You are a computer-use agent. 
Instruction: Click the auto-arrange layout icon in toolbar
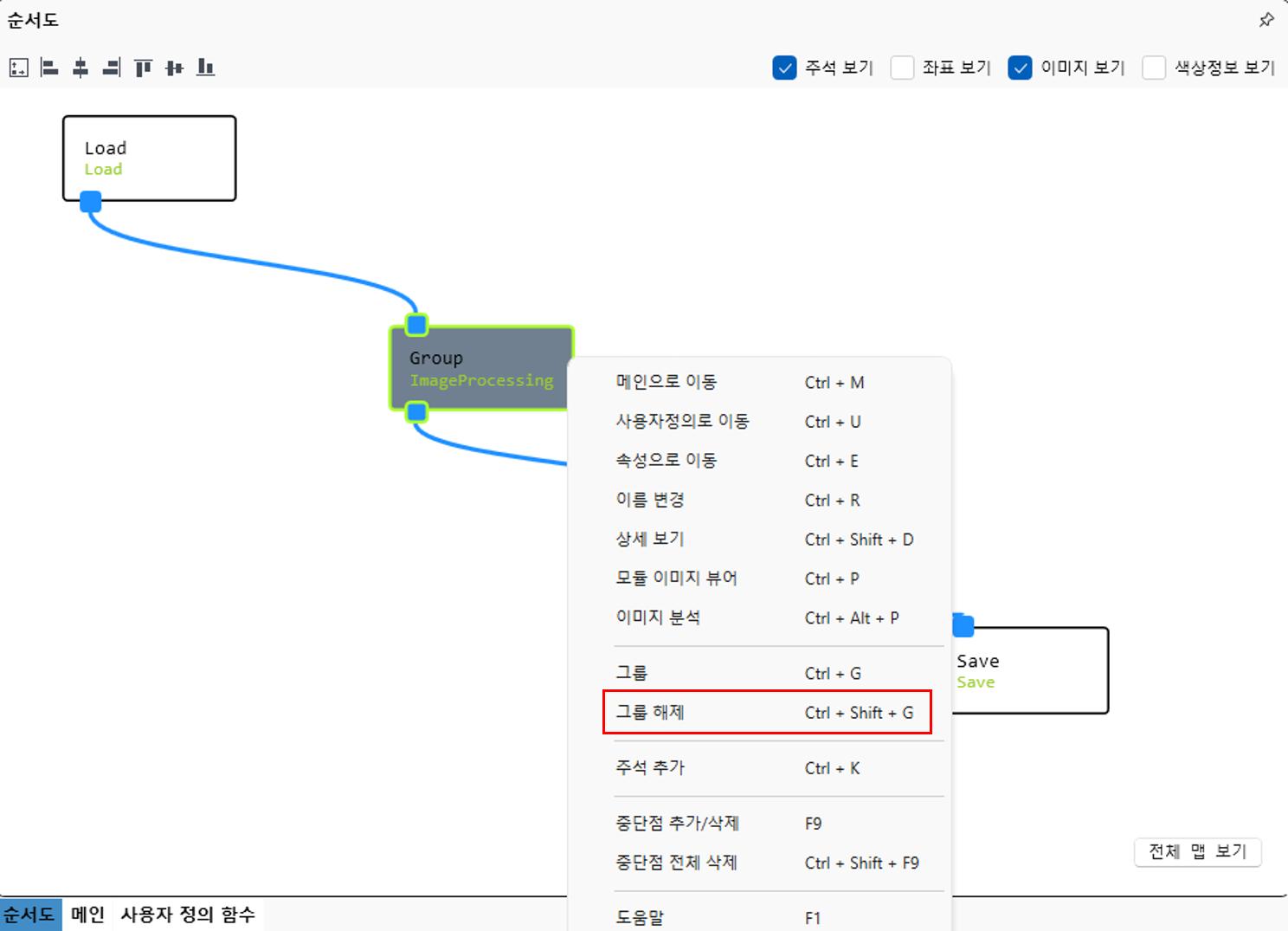[x=18, y=68]
